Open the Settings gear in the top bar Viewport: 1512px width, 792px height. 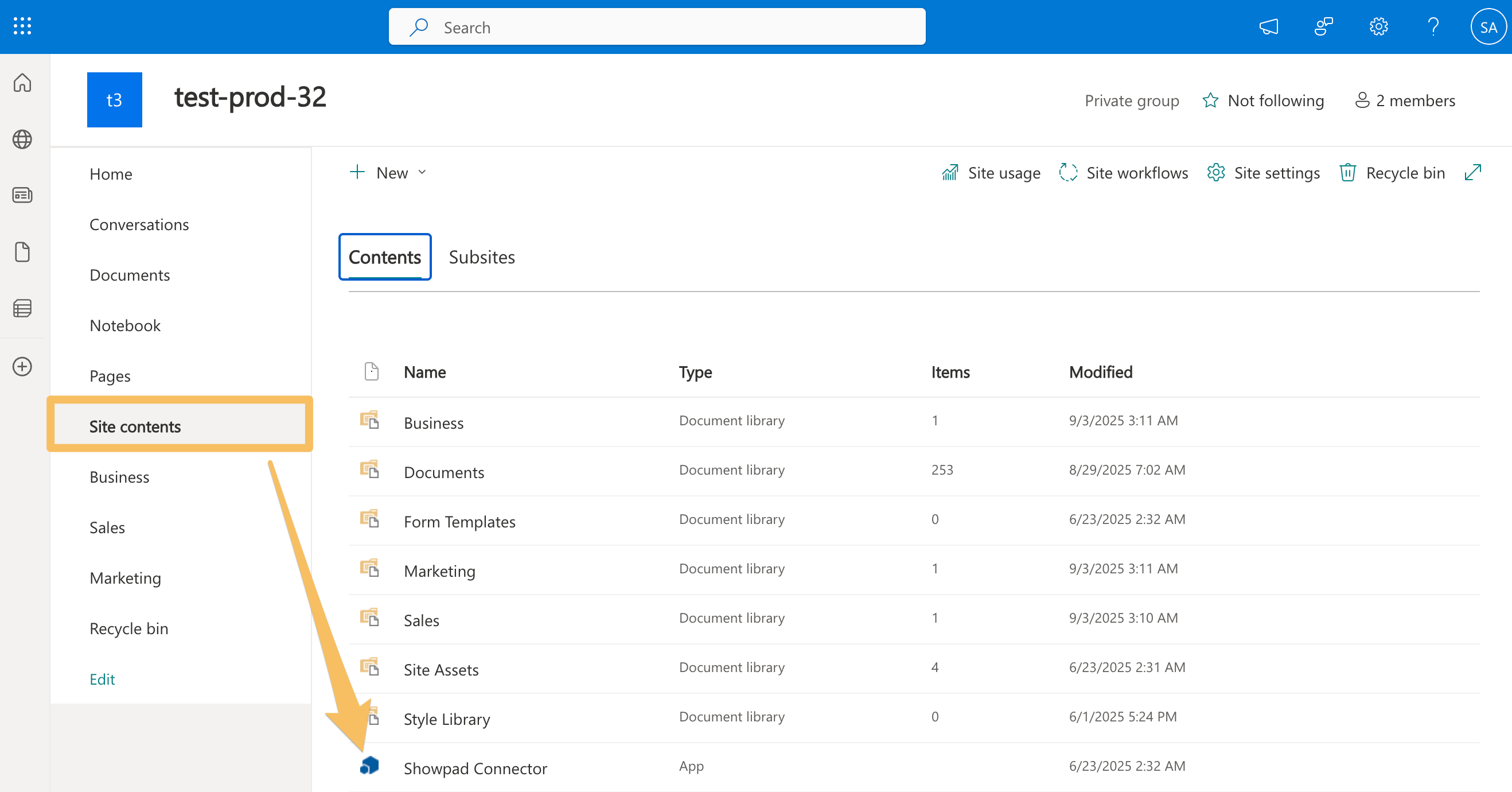click(1379, 26)
